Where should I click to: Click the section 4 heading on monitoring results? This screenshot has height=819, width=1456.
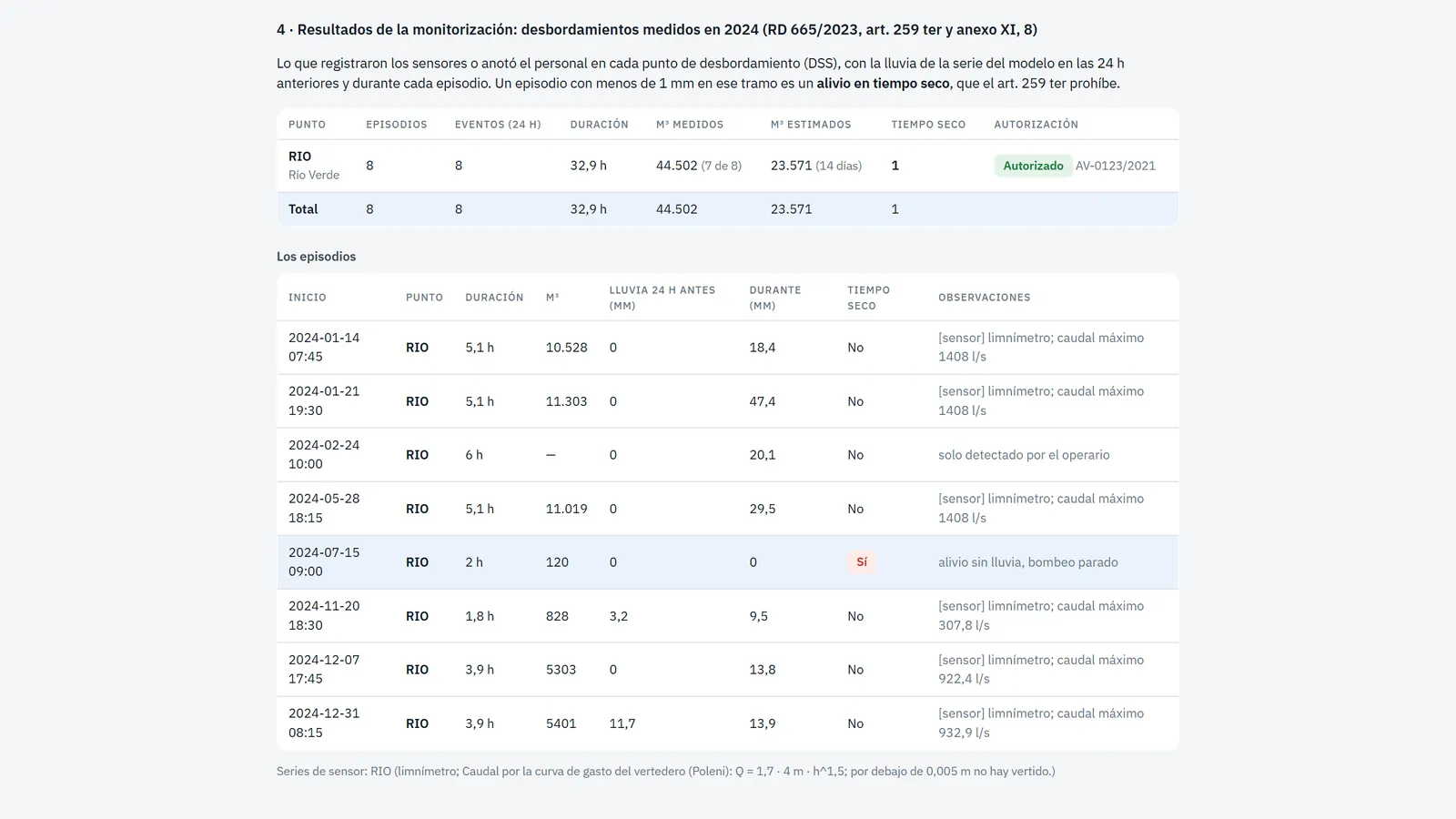pyautogui.click(x=657, y=29)
